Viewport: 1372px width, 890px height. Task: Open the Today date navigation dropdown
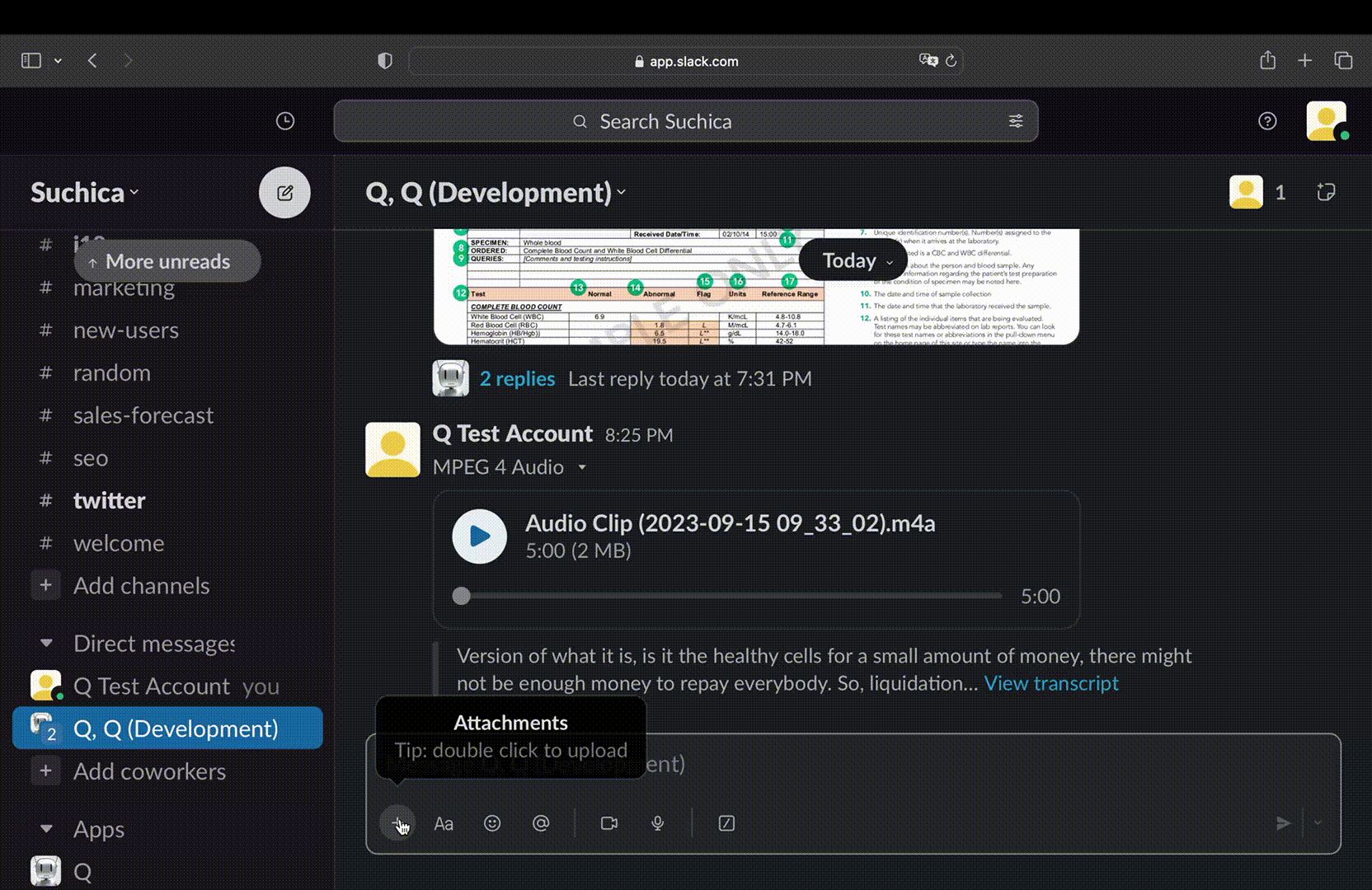click(x=852, y=260)
